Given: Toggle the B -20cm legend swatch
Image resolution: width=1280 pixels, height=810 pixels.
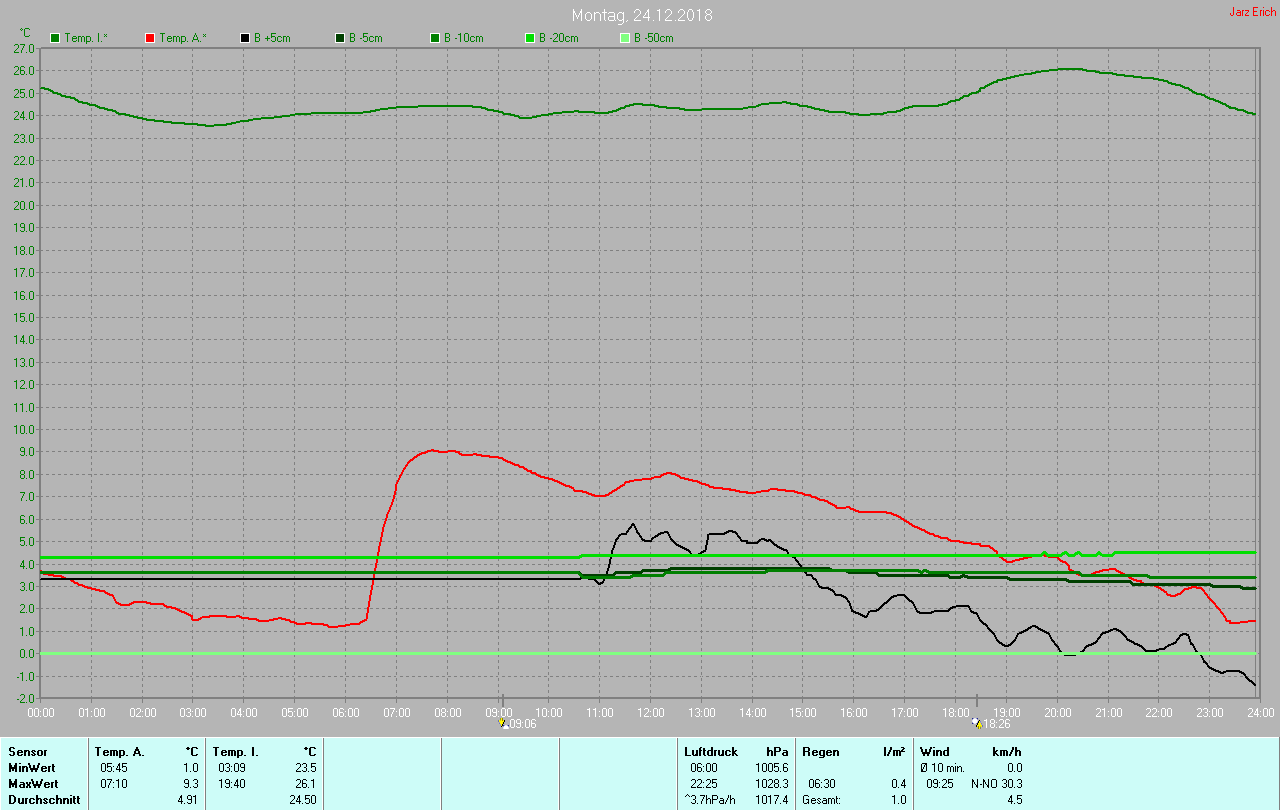Looking at the screenshot, I should (530, 38).
